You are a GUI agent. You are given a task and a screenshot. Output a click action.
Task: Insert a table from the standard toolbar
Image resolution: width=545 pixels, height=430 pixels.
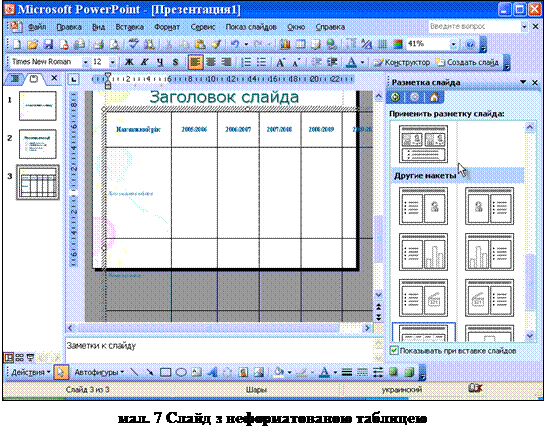click(x=300, y=44)
